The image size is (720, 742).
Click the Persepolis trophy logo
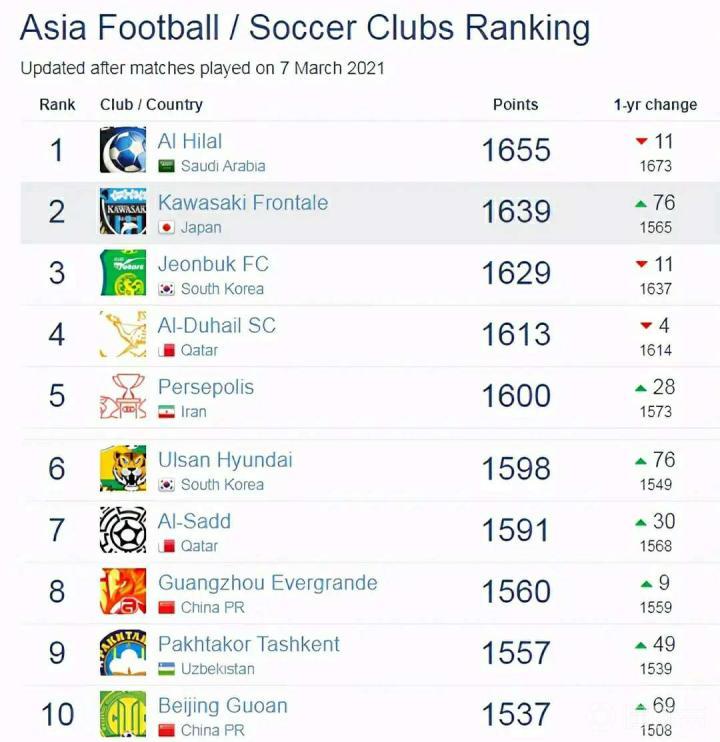[x=123, y=396]
